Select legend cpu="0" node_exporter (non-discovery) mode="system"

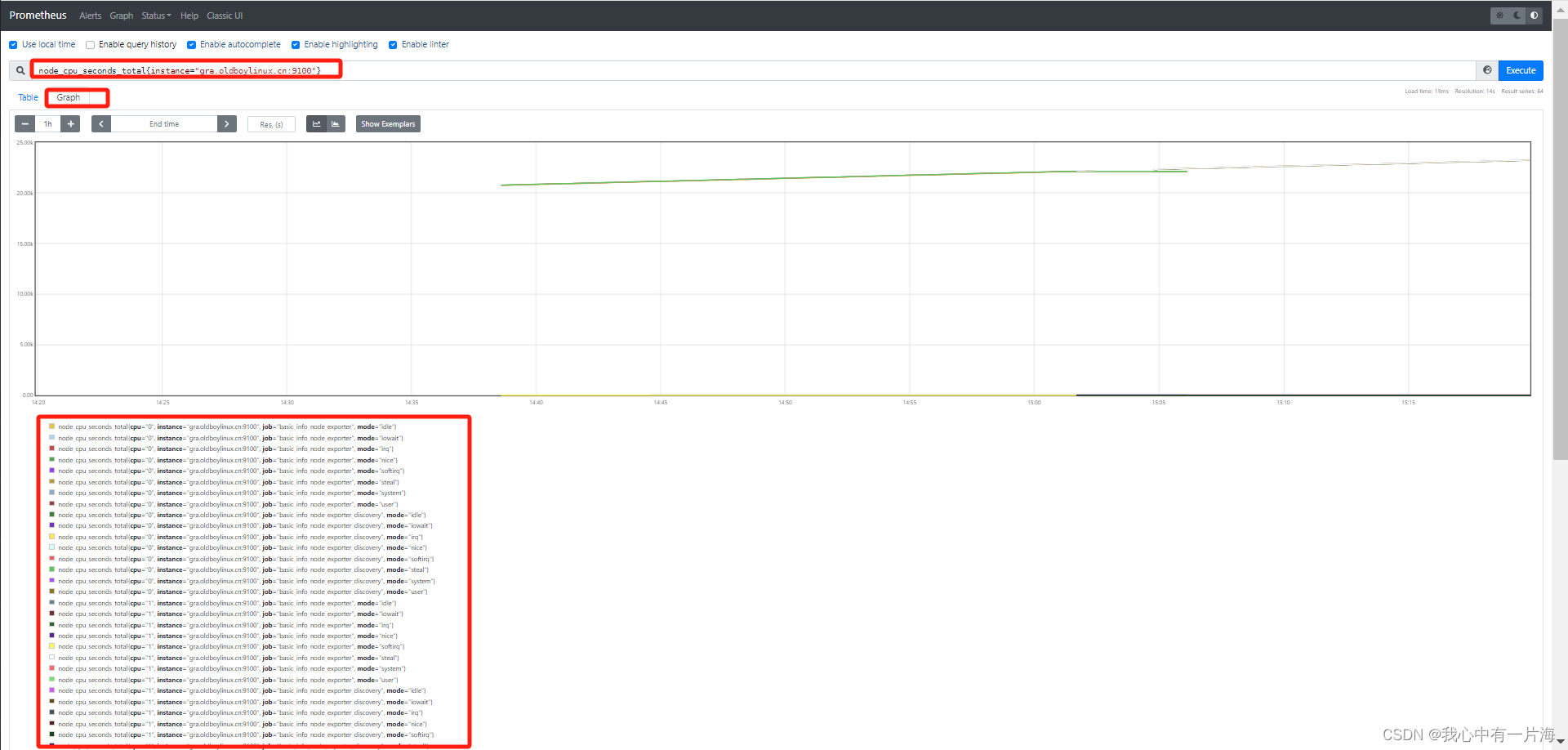pyautogui.click(x=227, y=493)
